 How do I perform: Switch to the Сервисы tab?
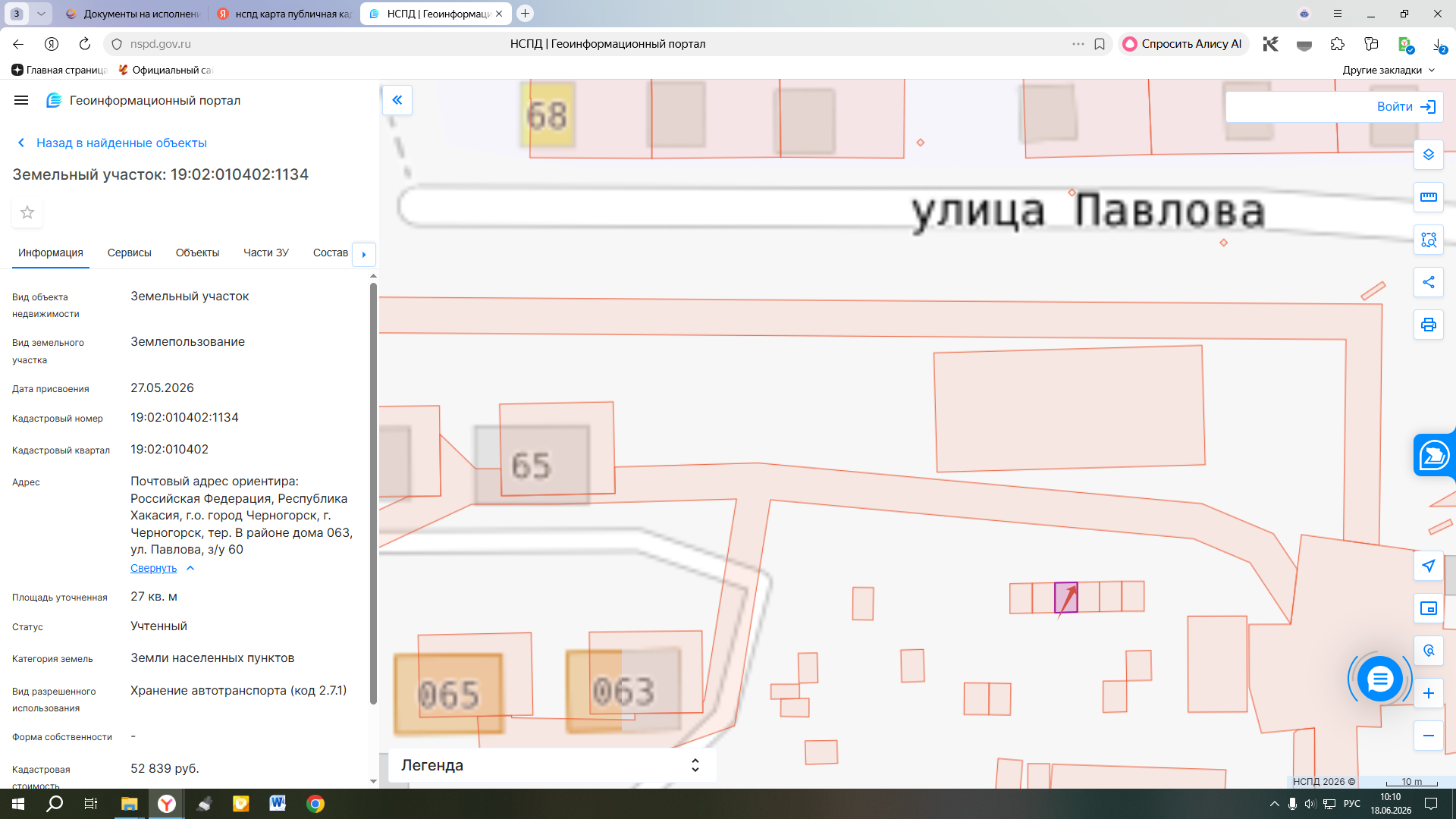click(130, 253)
